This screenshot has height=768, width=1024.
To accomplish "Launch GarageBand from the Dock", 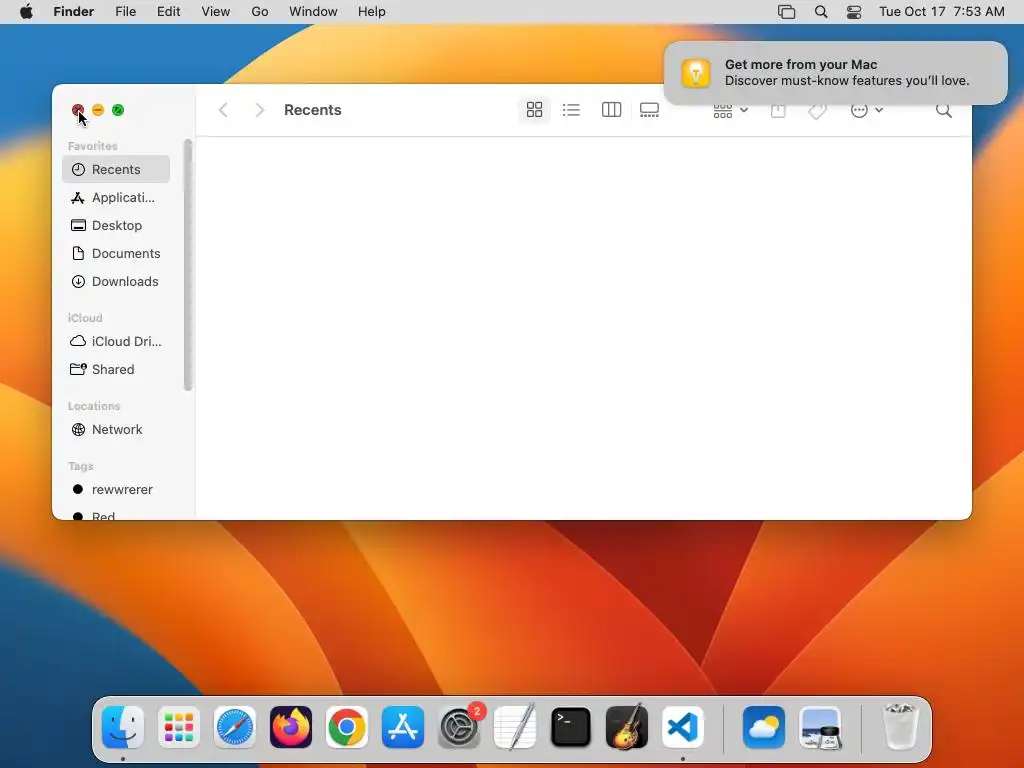I will (627, 727).
